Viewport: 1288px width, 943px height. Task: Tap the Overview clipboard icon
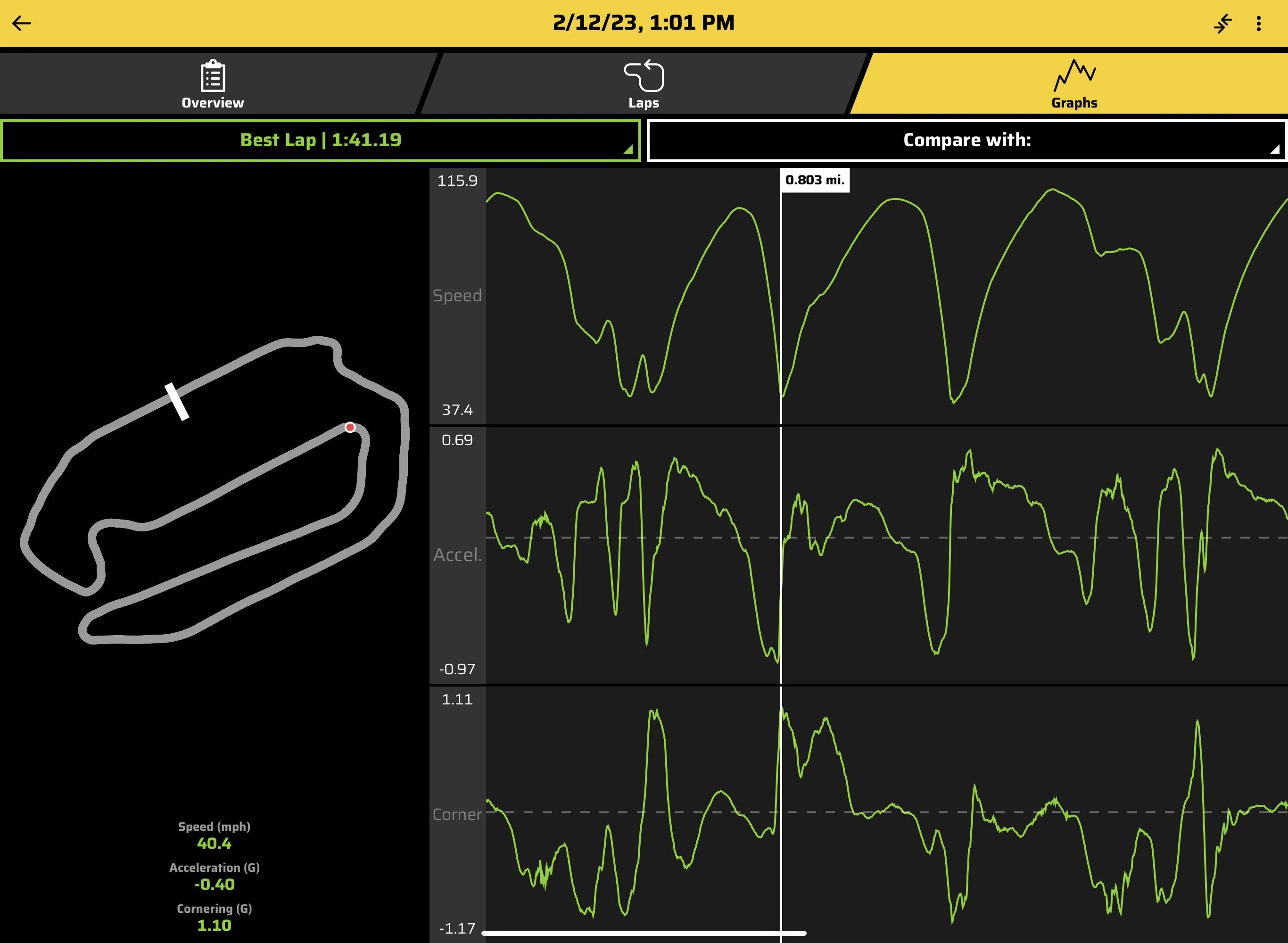213,75
